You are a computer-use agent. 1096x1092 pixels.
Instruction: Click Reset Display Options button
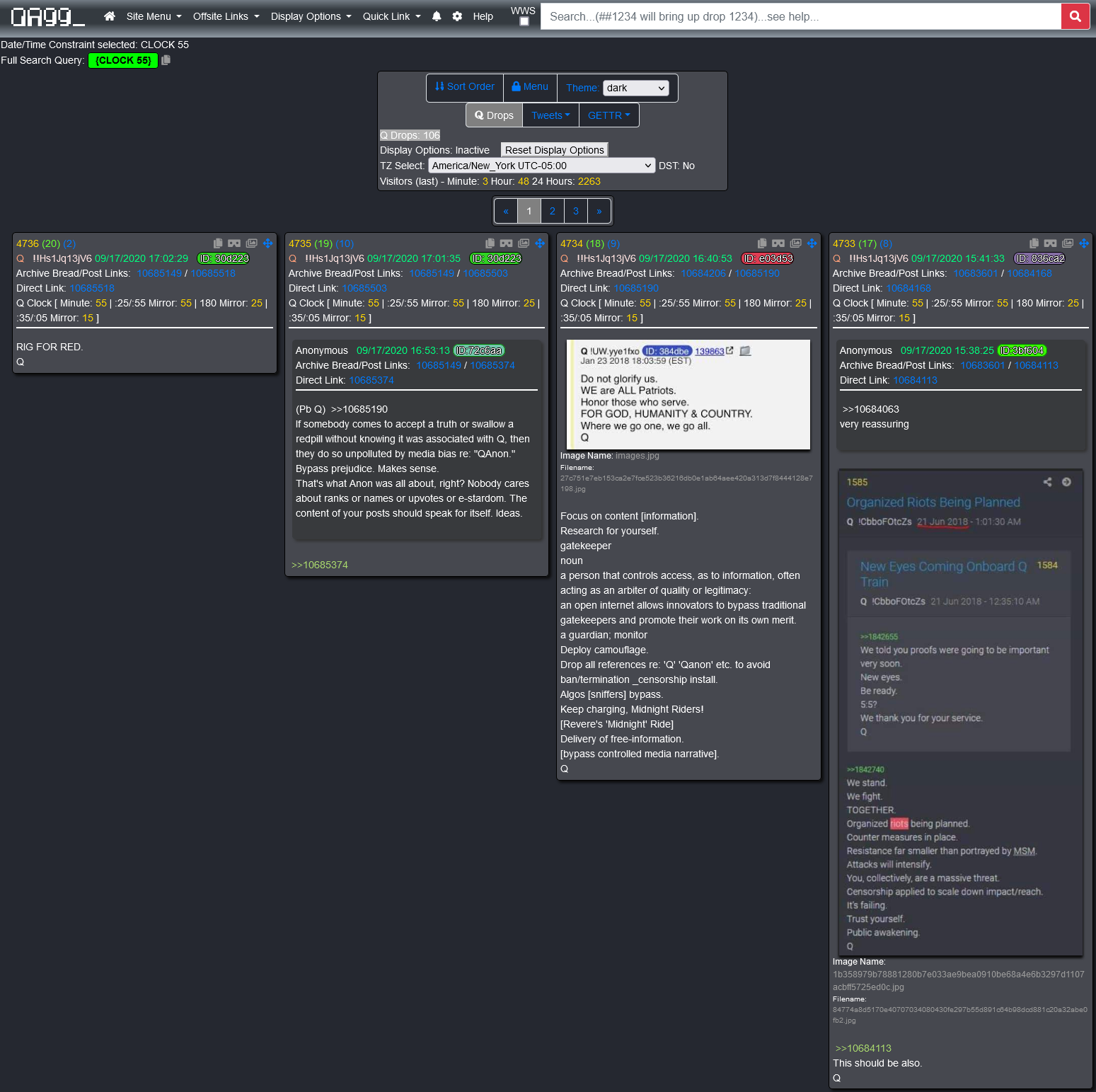[555, 150]
